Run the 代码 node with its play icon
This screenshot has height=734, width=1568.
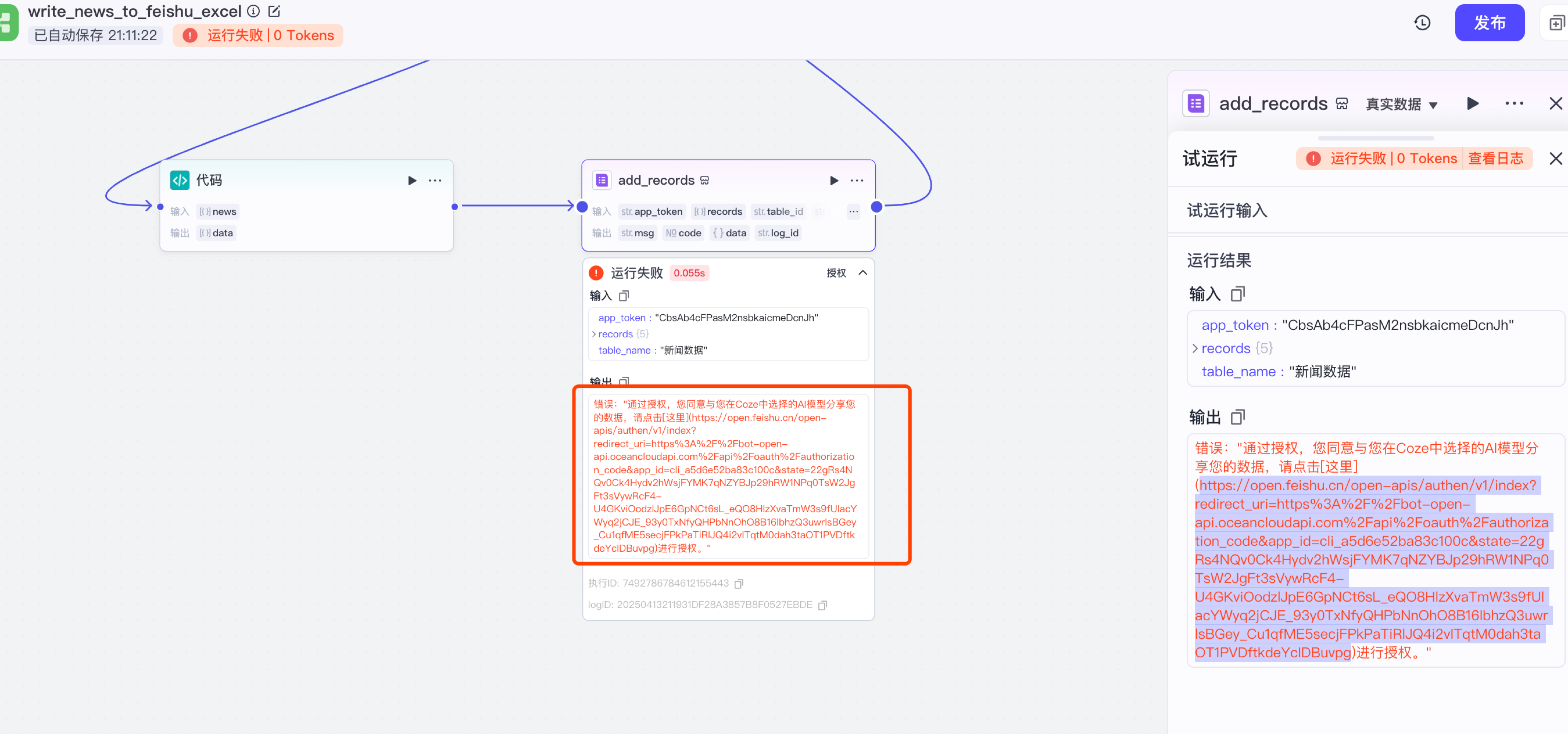412,181
